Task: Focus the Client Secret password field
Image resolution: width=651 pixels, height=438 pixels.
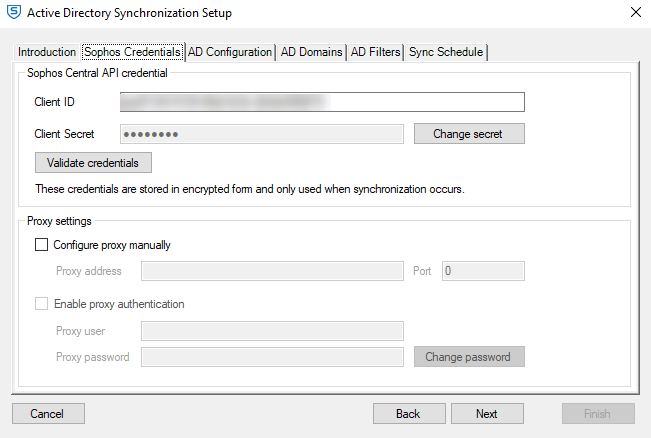Action: coord(262,134)
